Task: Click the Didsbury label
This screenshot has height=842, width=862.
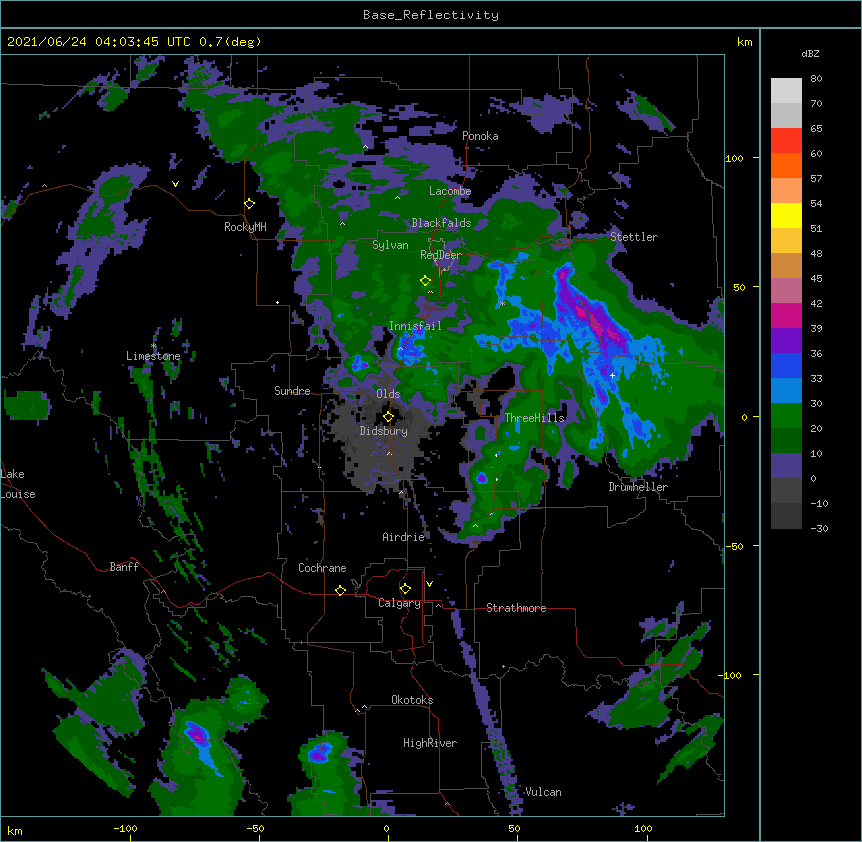Action: (383, 431)
